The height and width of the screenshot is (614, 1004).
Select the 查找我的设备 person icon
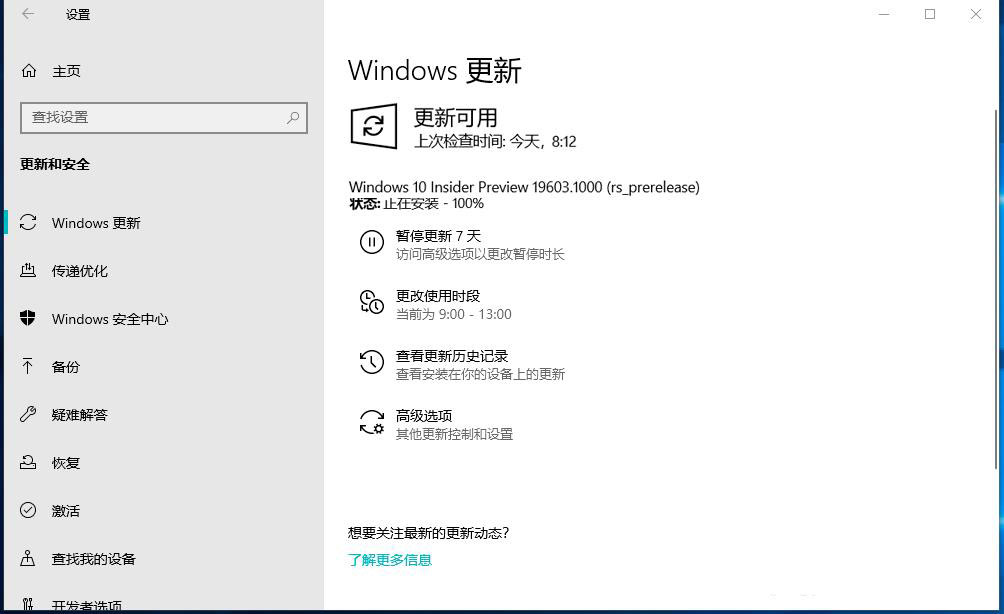point(28,558)
